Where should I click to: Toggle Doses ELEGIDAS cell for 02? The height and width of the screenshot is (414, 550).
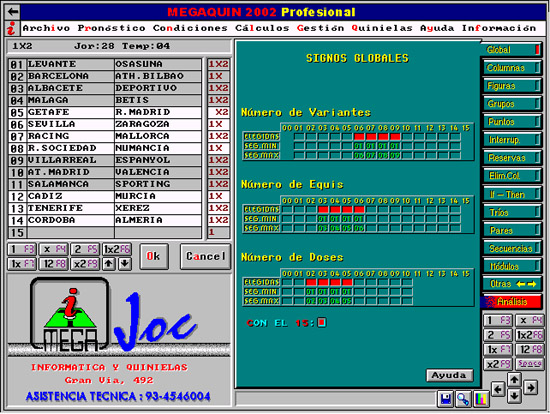click(x=311, y=282)
